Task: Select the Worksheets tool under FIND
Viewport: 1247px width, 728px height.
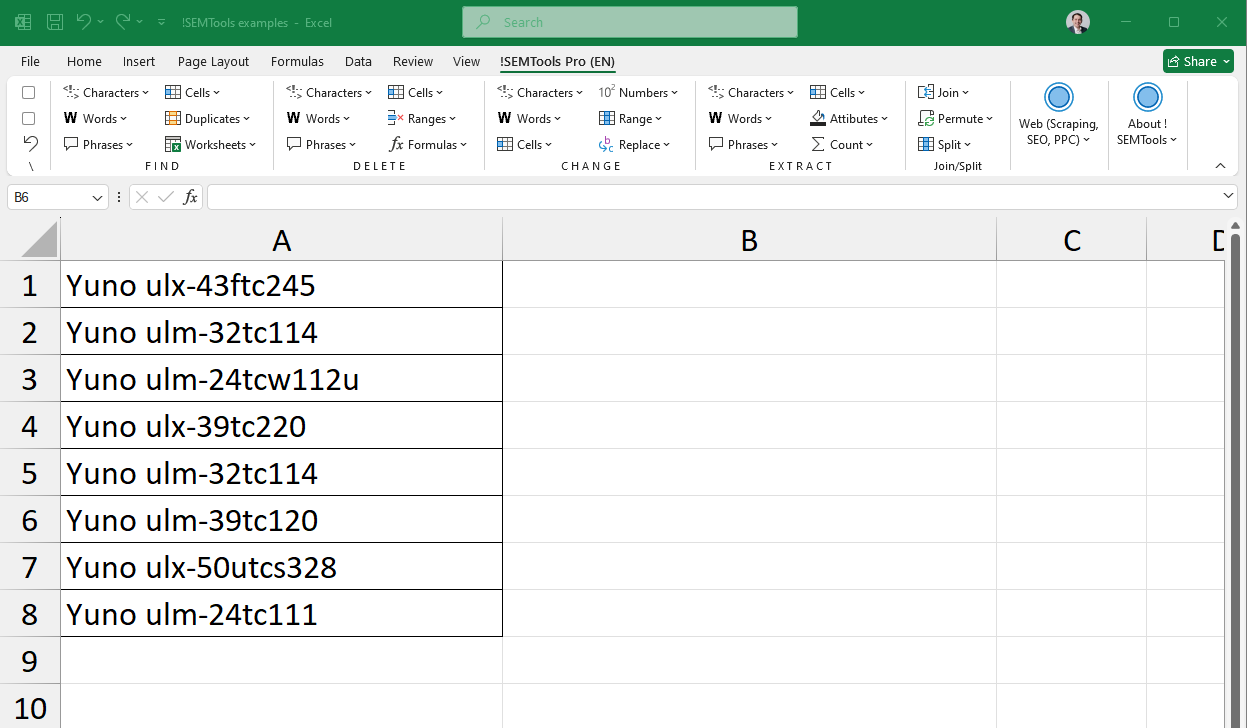Action: coord(211,144)
